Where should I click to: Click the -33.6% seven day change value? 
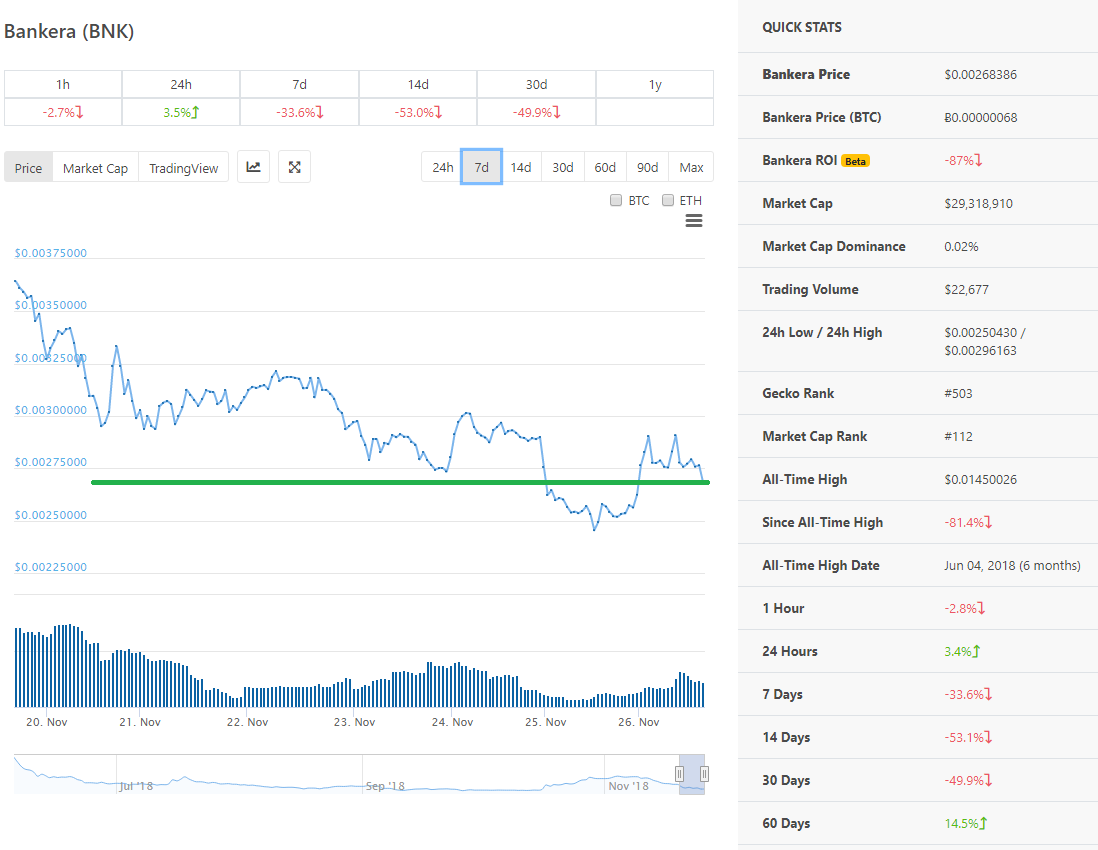point(300,112)
